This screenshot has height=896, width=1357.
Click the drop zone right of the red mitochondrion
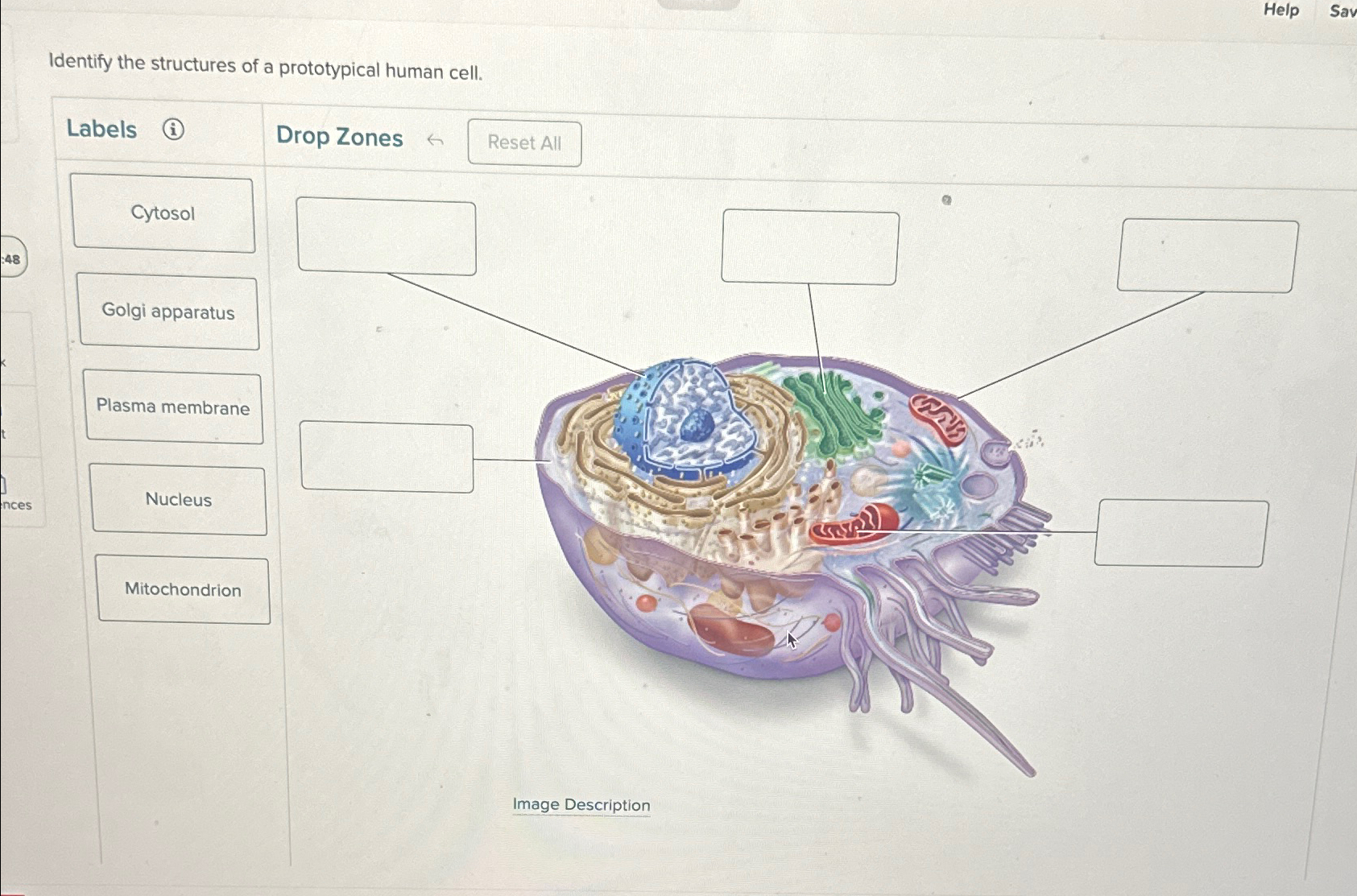(1181, 533)
